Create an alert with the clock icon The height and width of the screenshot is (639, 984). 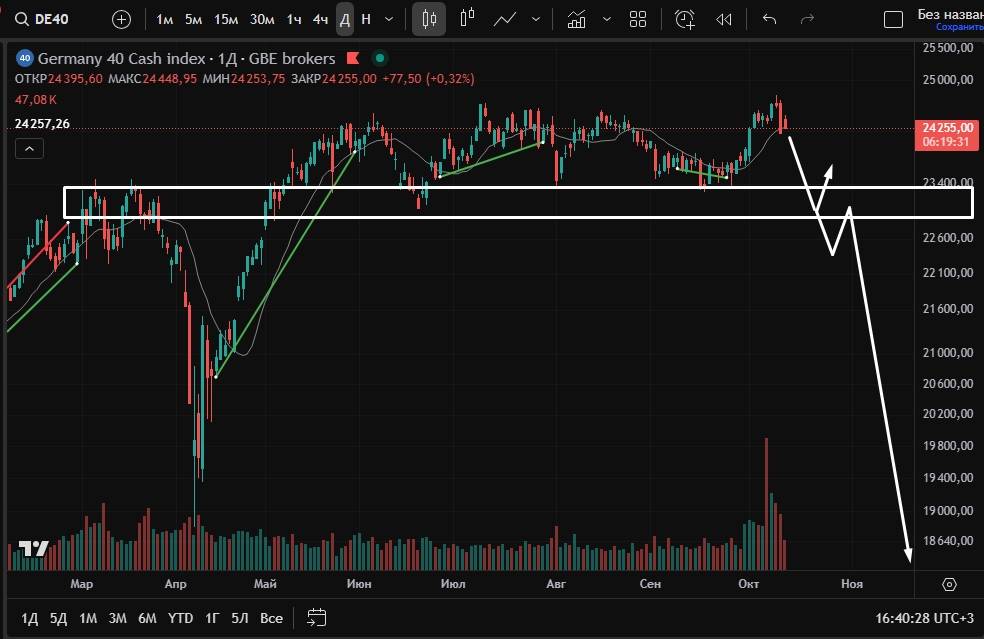click(x=685, y=19)
